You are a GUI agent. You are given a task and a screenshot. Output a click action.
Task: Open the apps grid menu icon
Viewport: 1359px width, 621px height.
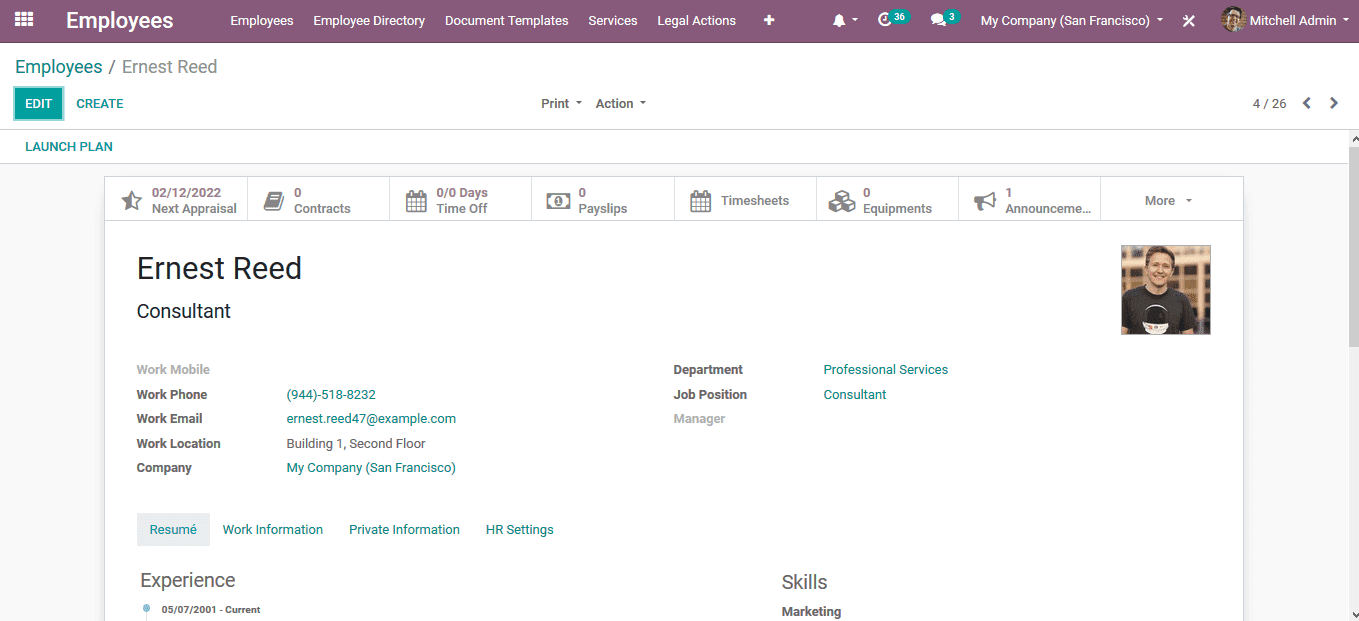pos(24,20)
